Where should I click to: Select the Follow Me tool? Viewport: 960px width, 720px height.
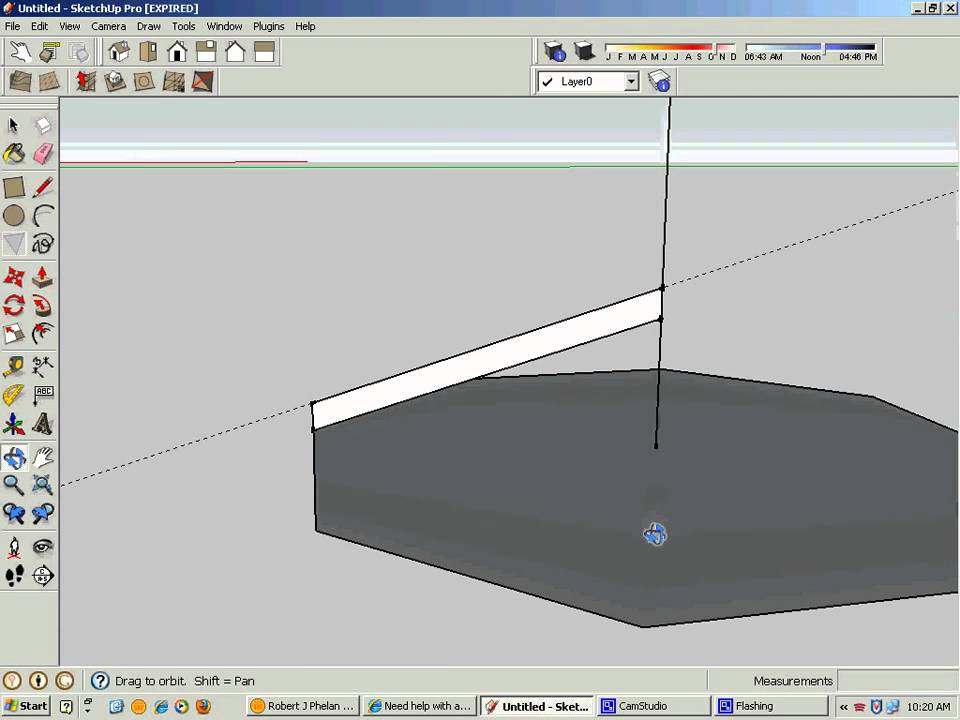[x=43, y=305]
